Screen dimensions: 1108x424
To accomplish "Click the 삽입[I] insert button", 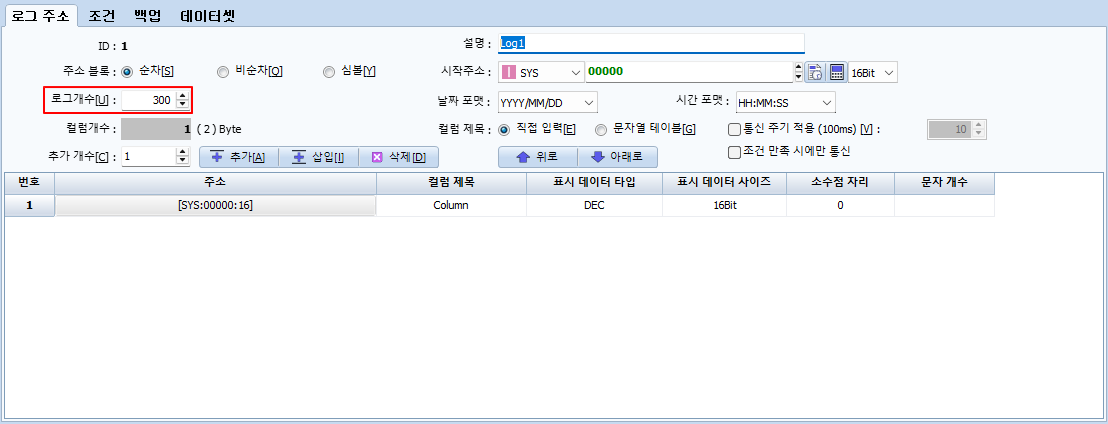I will pyautogui.click(x=319, y=157).
